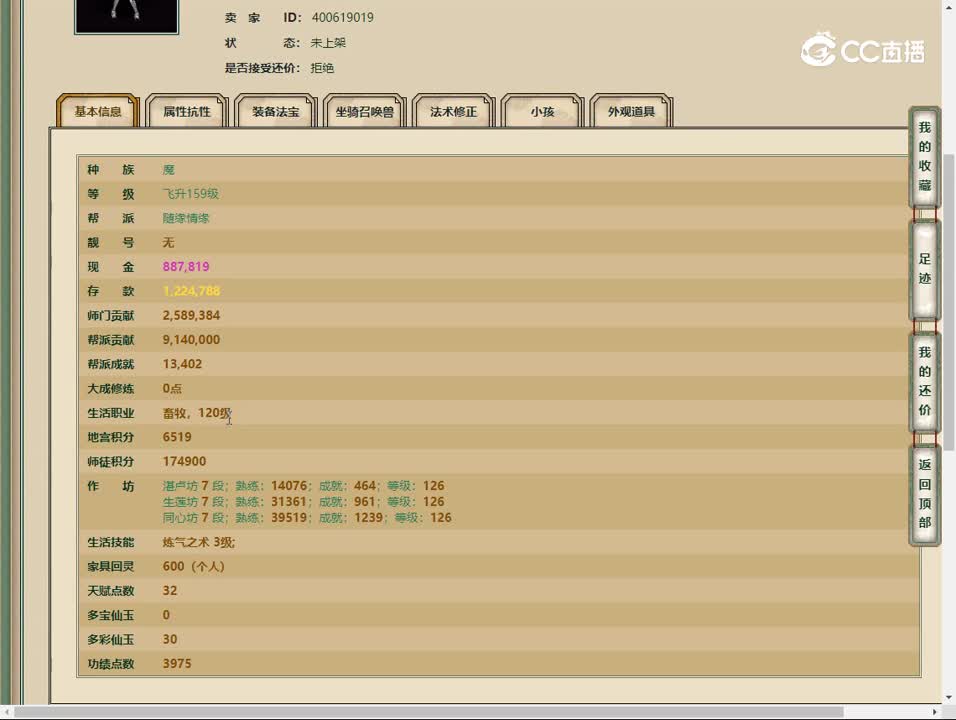This screenshot has height=720, width=956.
Task: Click 返回顶部 side button
Action: click(x=924, y=494)
